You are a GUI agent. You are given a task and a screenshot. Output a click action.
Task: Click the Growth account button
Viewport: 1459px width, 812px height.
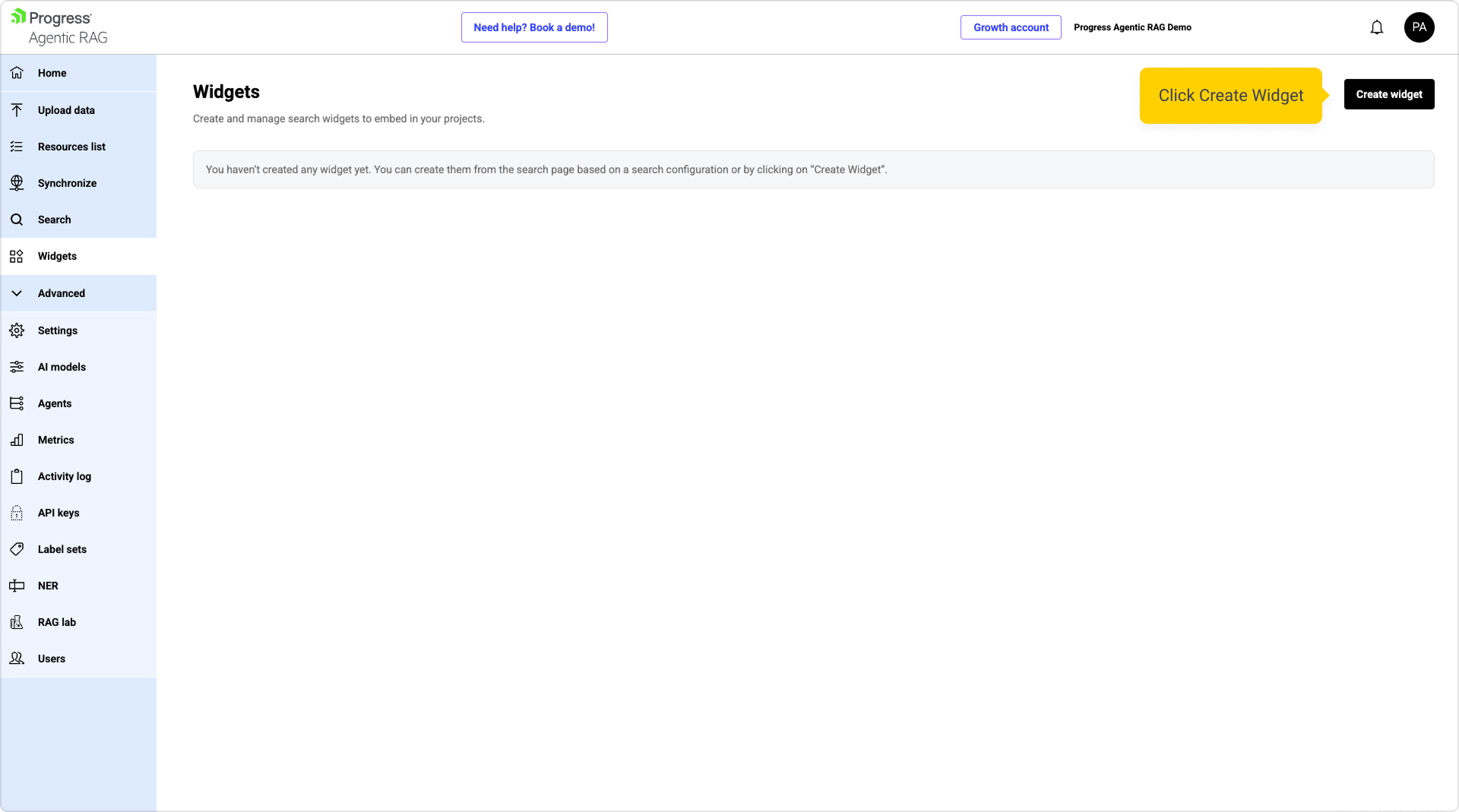[x=1011, y=27]
